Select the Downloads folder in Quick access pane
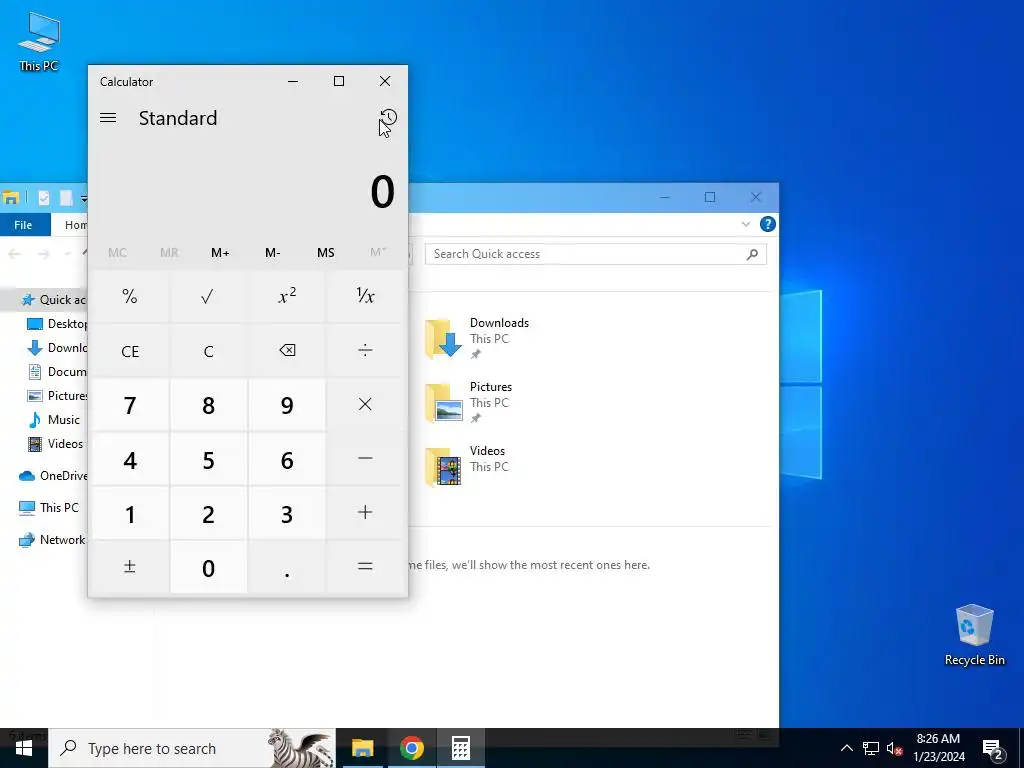Viewport: 1024px width, 768px height. point(477,338)
